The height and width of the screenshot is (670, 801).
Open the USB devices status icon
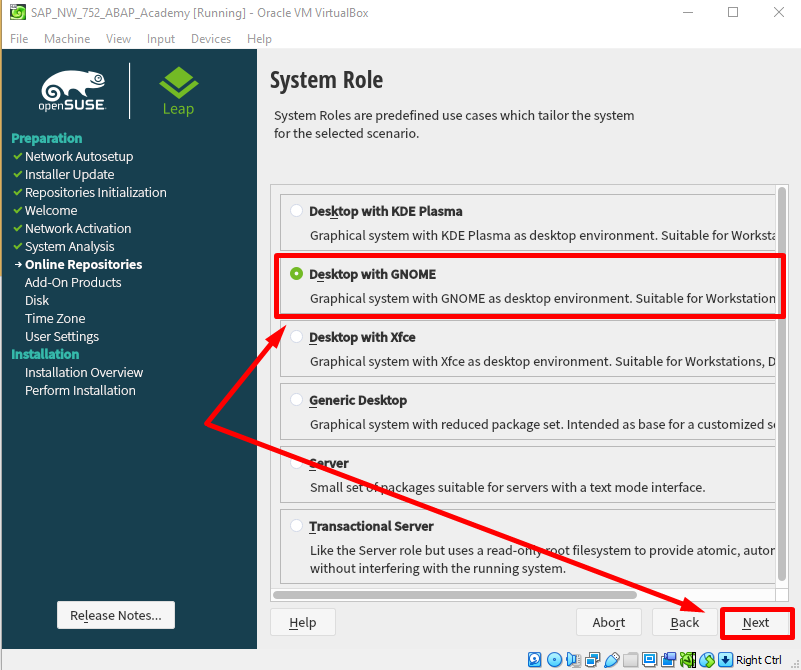point(611,660)
